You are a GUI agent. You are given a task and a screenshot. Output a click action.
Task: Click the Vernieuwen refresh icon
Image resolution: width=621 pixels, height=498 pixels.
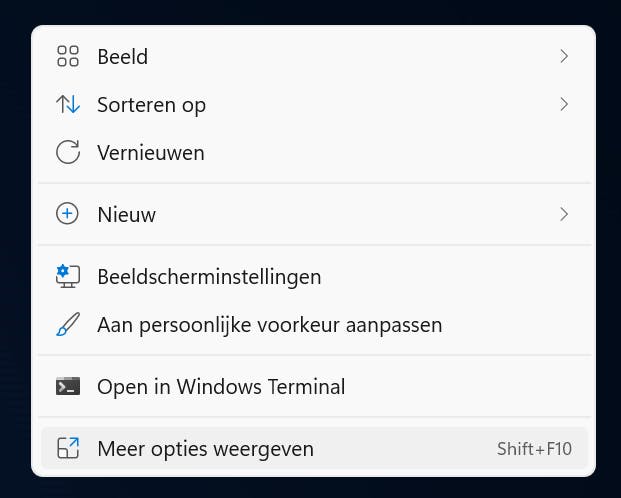(x=68, y=153)
